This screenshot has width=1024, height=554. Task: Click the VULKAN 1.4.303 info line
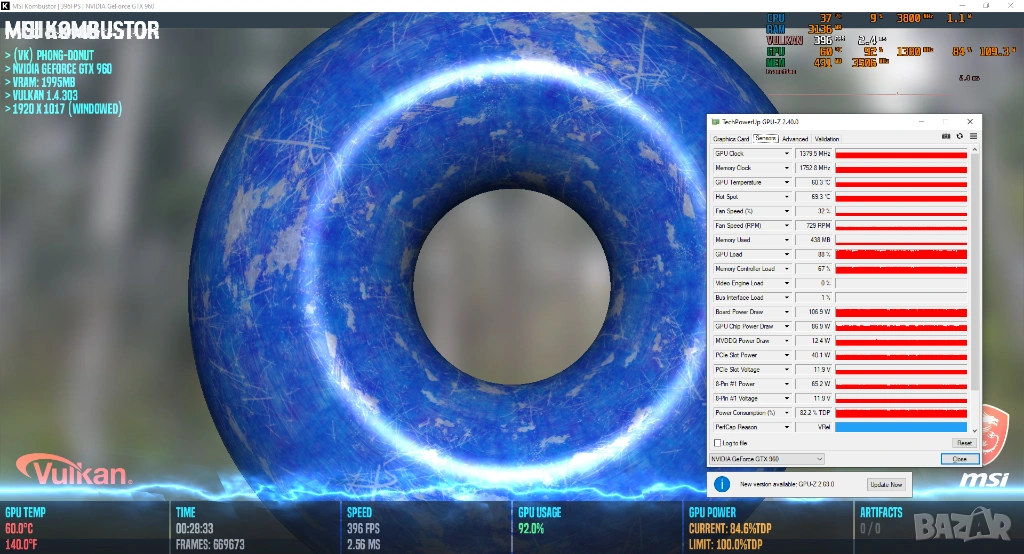(45, 95)
